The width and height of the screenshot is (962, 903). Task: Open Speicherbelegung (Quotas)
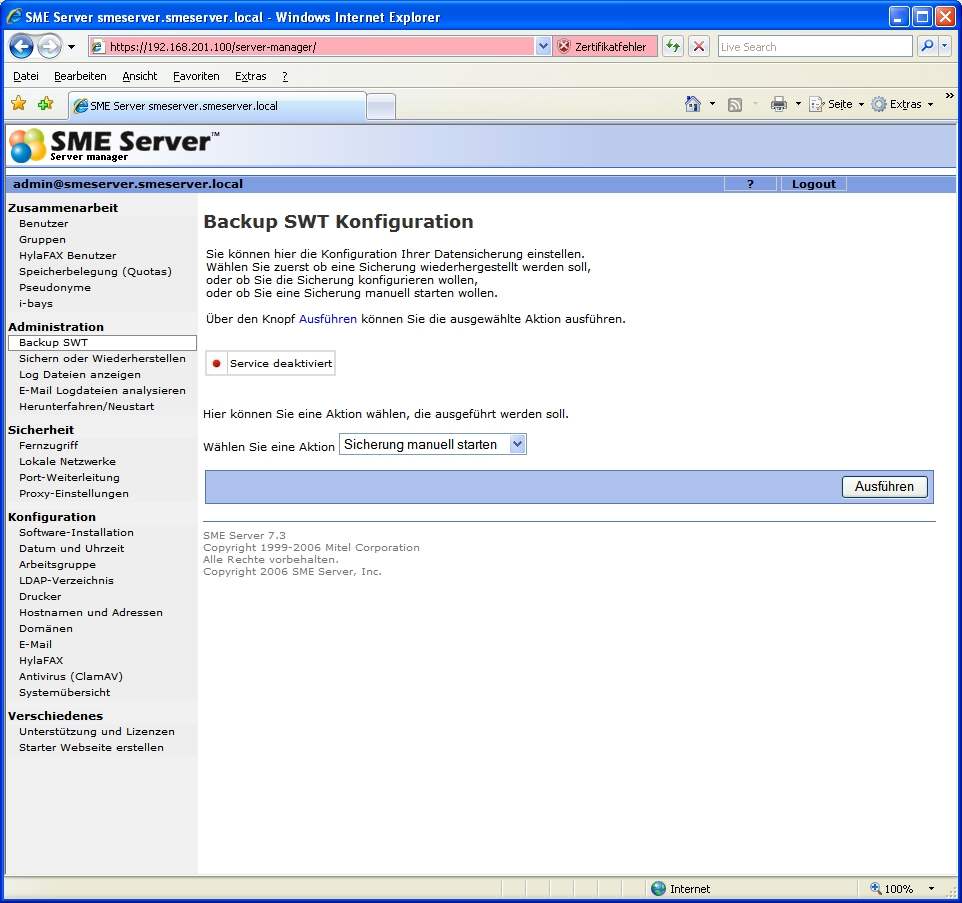pyautogui.click(x=95, y=271)
